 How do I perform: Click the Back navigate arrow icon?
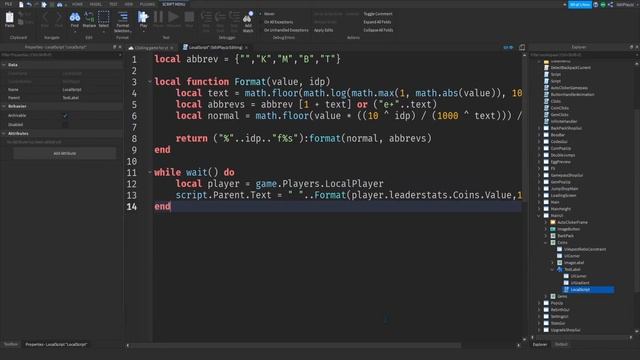pos(45,17)
